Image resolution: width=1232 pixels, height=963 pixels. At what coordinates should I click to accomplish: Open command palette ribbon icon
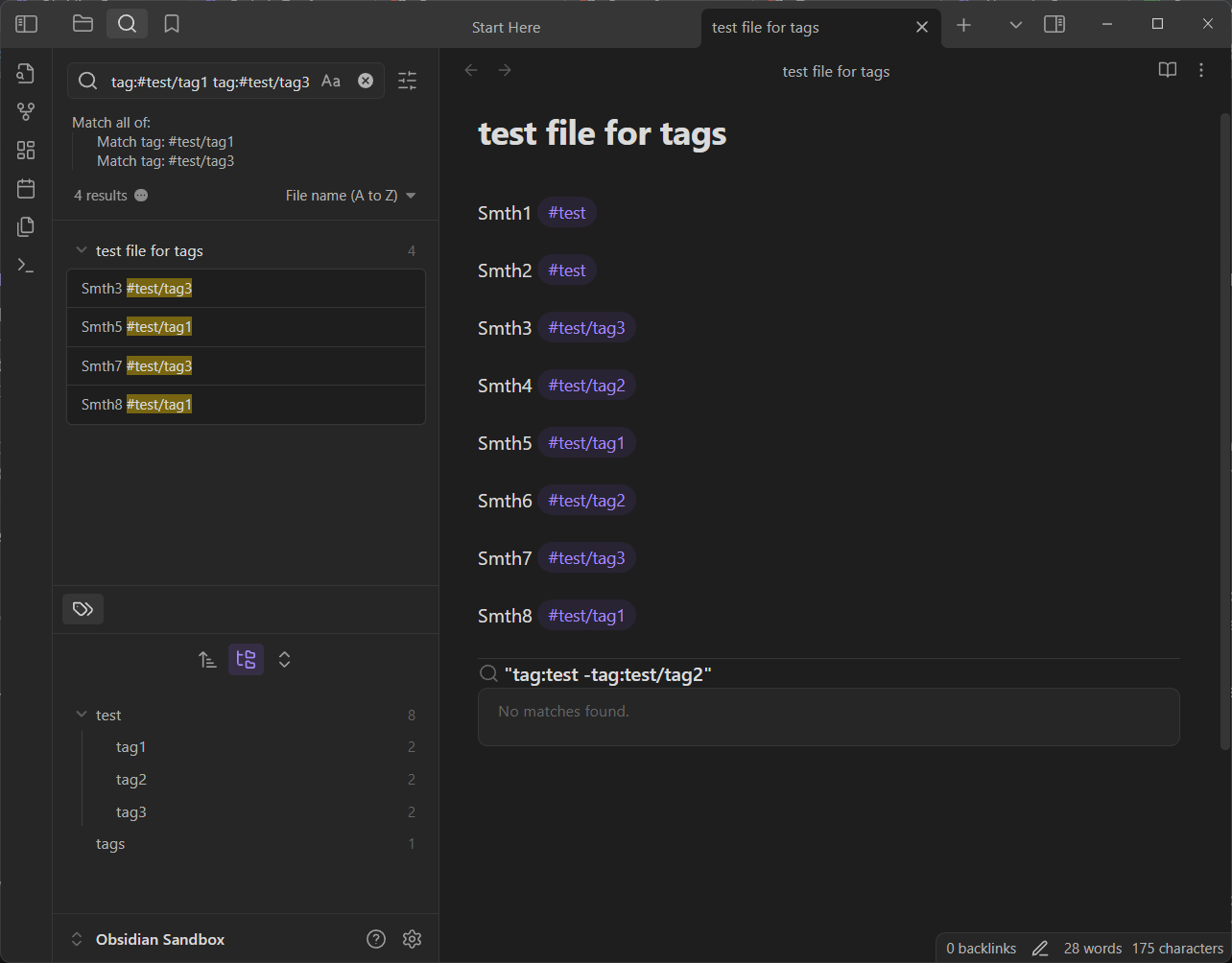pyautogui.click(x=26, y=266)
